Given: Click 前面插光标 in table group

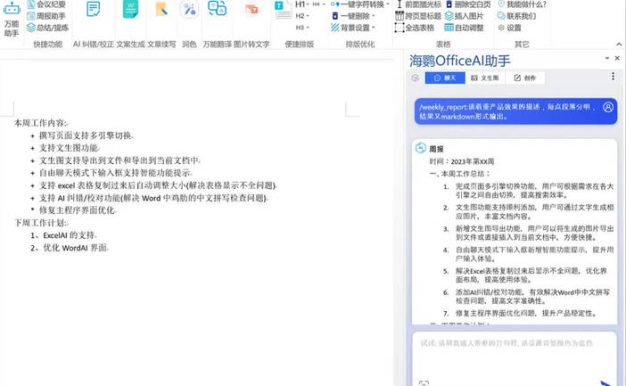Looking at the screenshot, I should coord(418,4).
